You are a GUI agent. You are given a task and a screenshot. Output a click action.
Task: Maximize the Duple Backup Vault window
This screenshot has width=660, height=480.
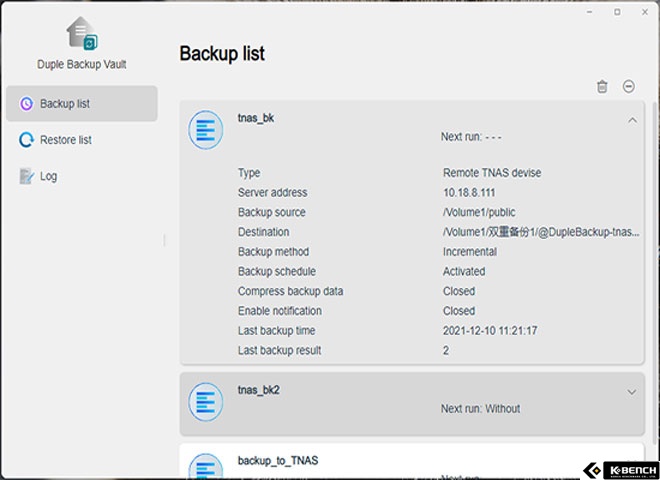(617, 12)
